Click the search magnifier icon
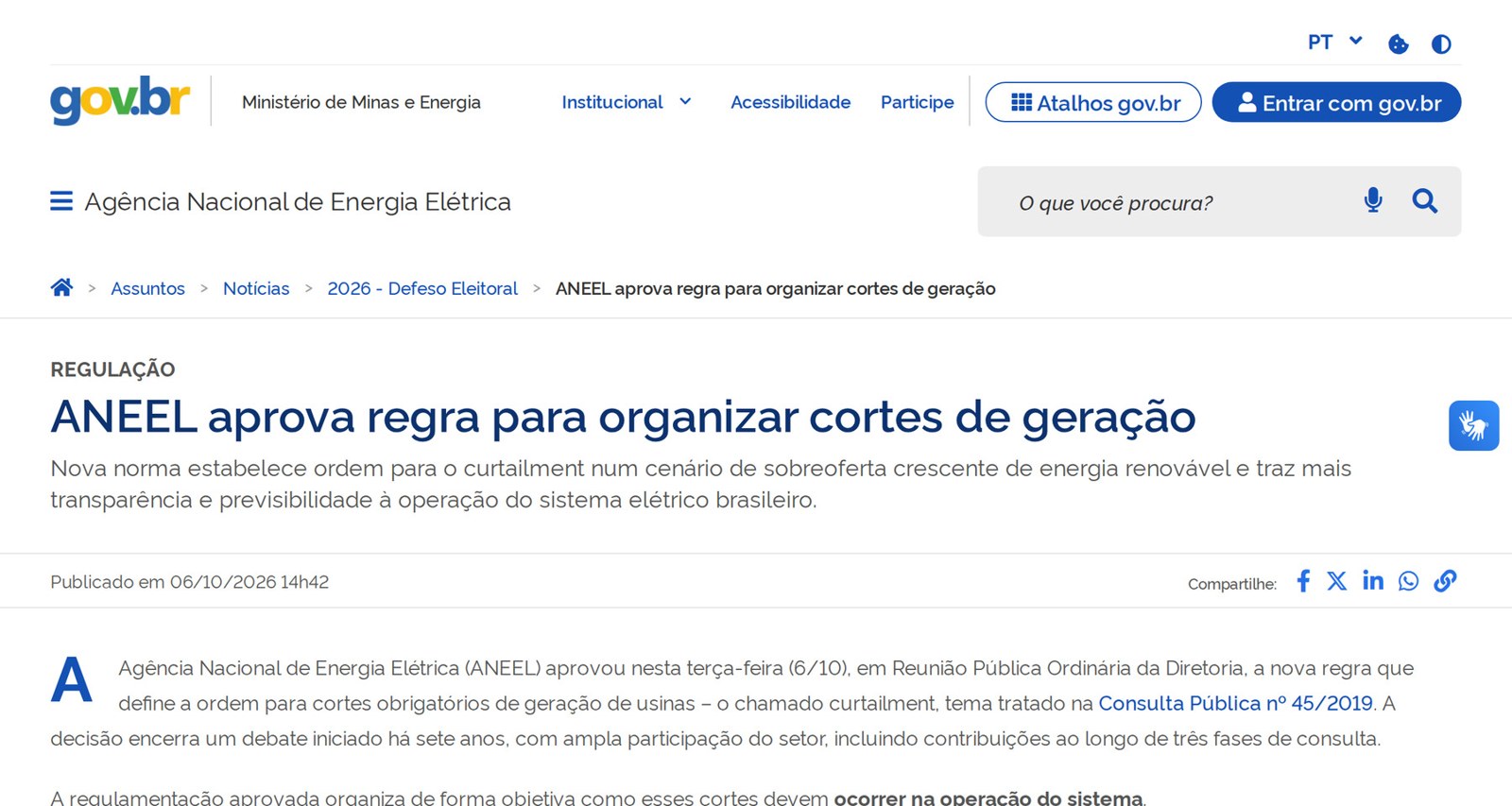1512x806 pixels. pyautogui.click(x=1425, y=200)
